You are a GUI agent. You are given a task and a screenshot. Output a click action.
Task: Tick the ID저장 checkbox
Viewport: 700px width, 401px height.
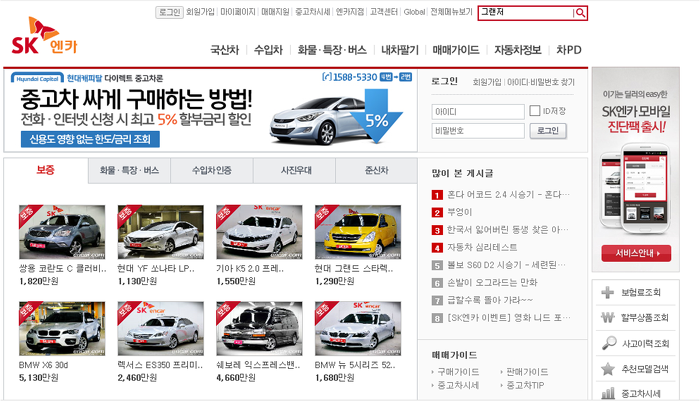[x=534, y=110]
